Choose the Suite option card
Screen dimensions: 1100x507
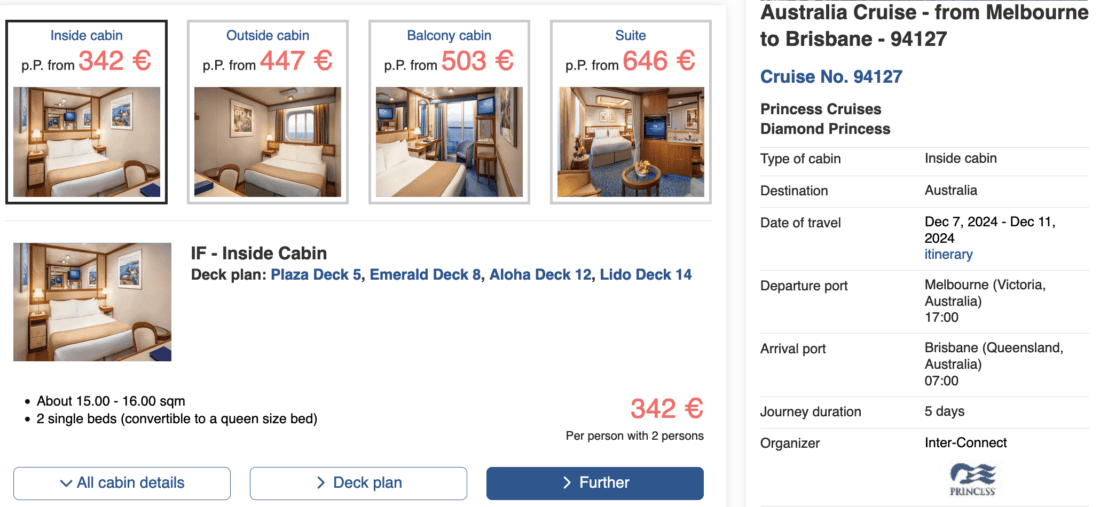[630, 110]
